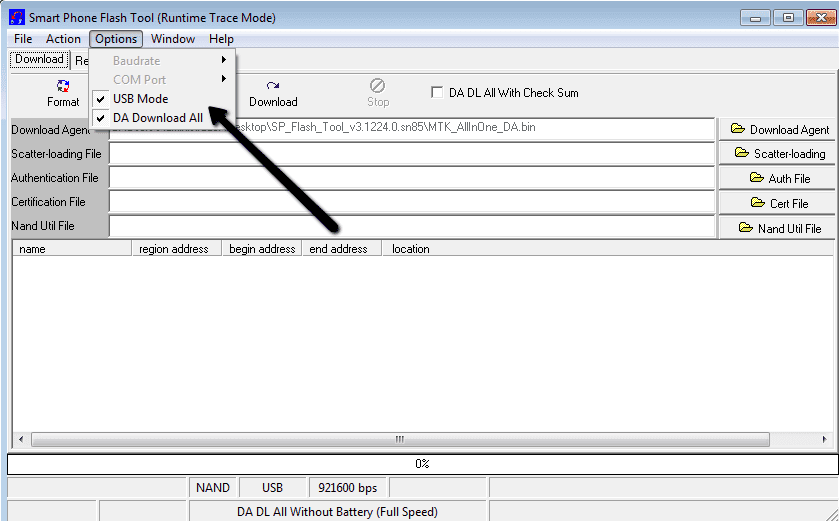Switch to the Download tab

[40, 59]
